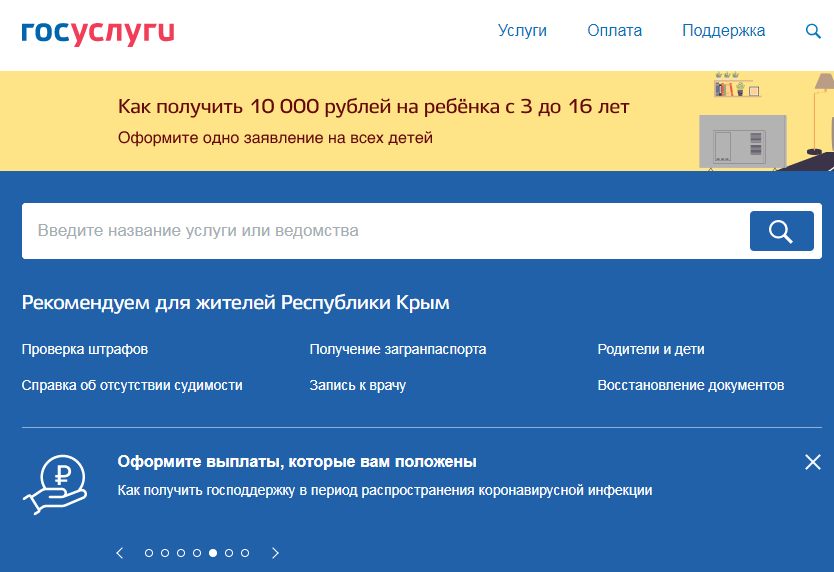Screen dimensions: 834x572
Task: Click the header magnifier search icon
Action: 813,31
